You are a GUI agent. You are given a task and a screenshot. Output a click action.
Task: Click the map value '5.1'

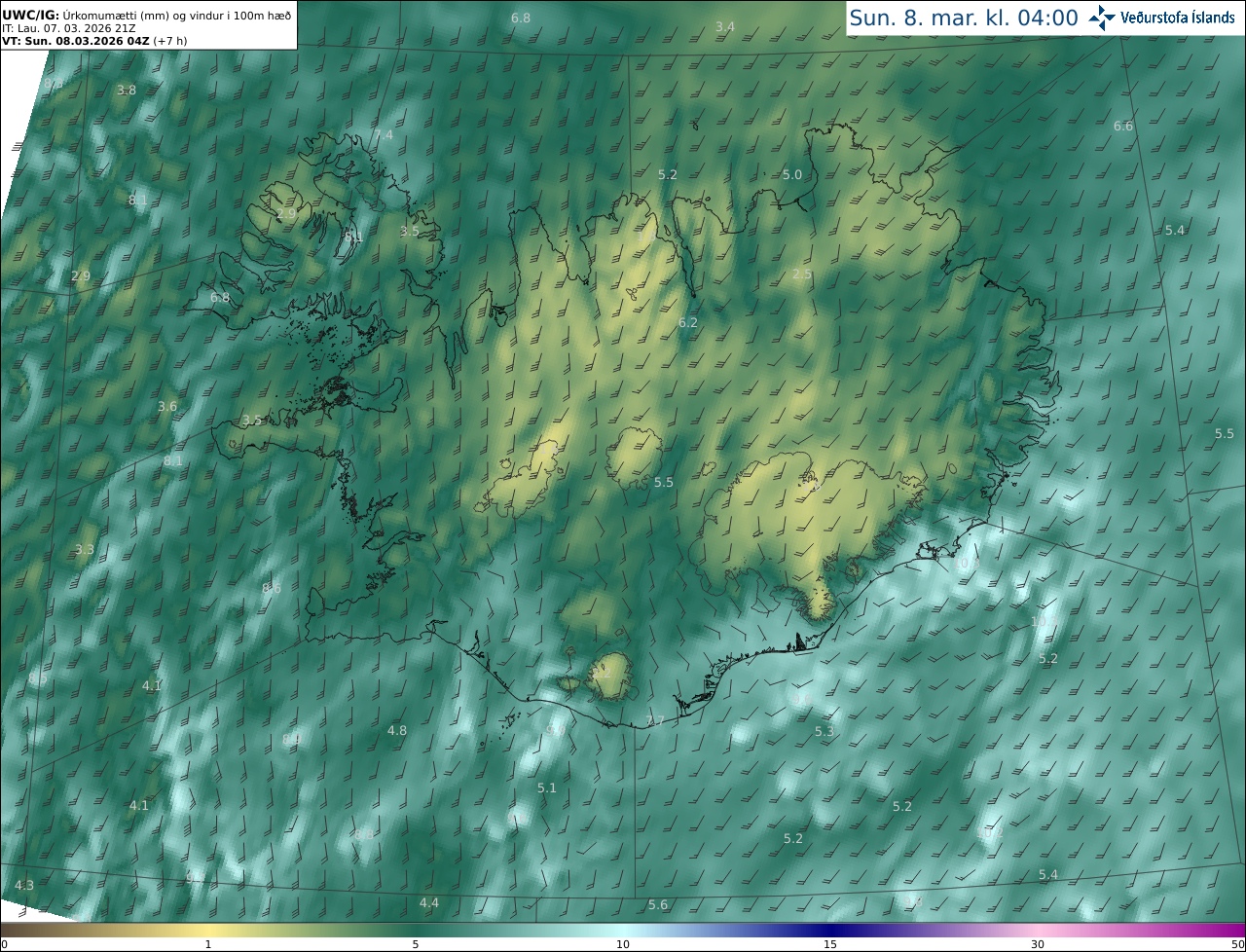547,787
